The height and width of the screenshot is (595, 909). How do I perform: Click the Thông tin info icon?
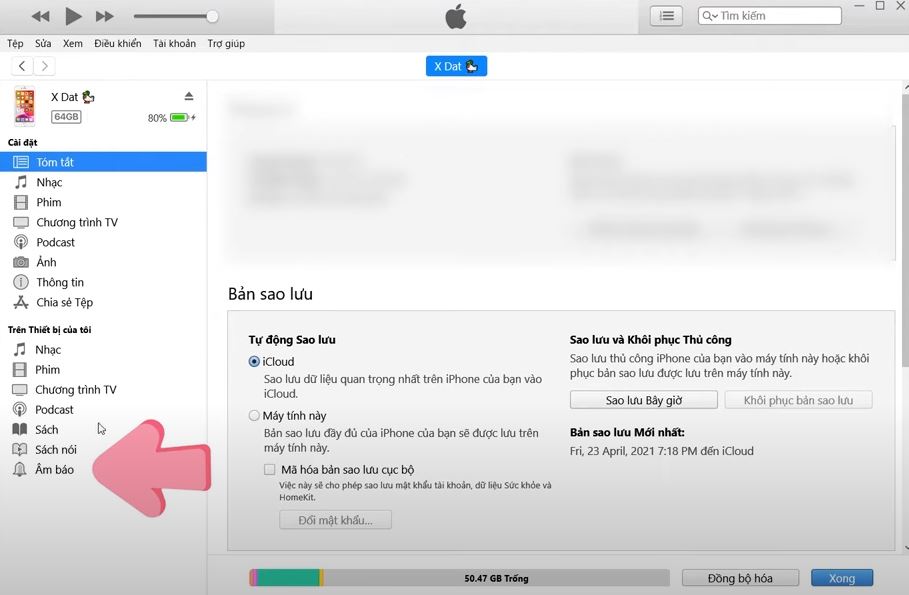point(21,282)
